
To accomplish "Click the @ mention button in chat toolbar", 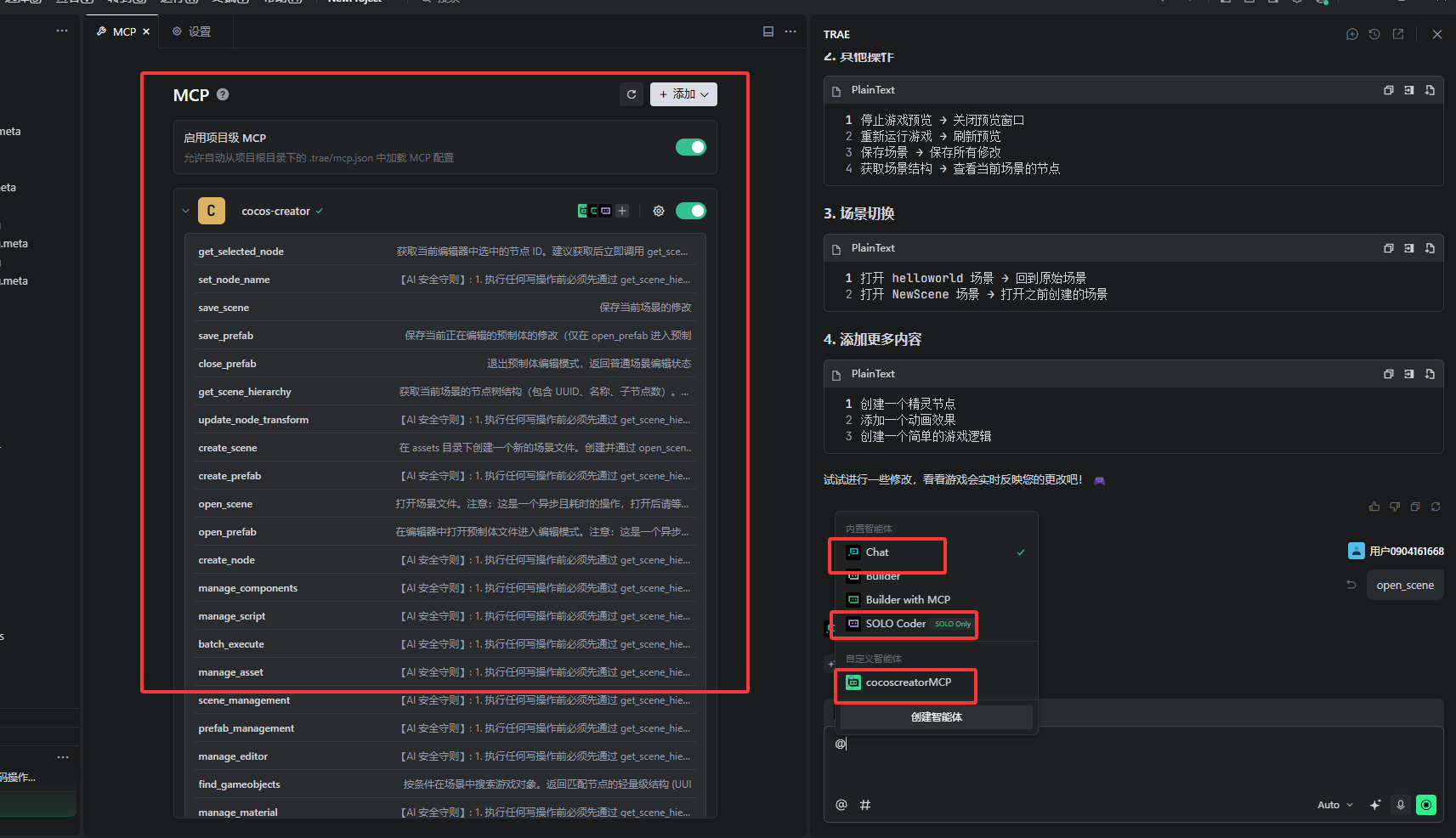I will [841, 805].
